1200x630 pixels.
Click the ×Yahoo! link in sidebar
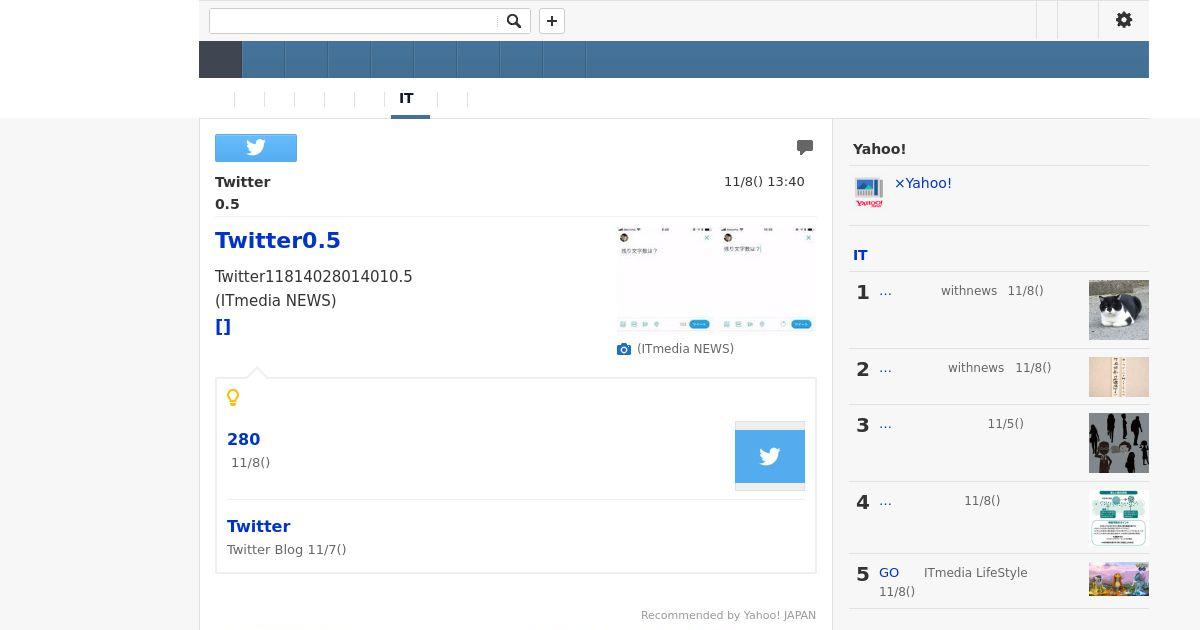click(x=923, y=183)
